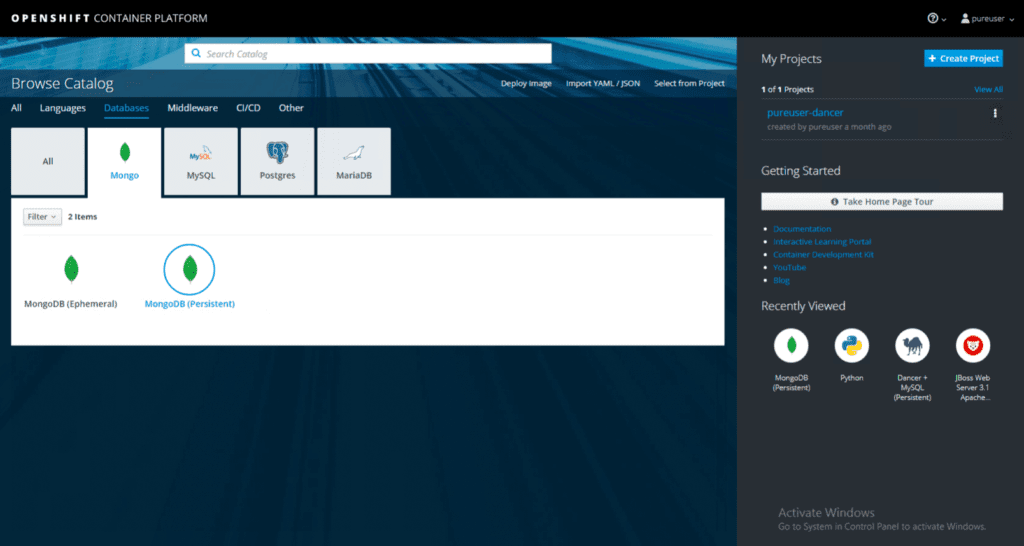Click the MongoDB (Ephemeral) leaf icon
The height and width of the screenshot is (546, 1024).
[x=71, y=269]
